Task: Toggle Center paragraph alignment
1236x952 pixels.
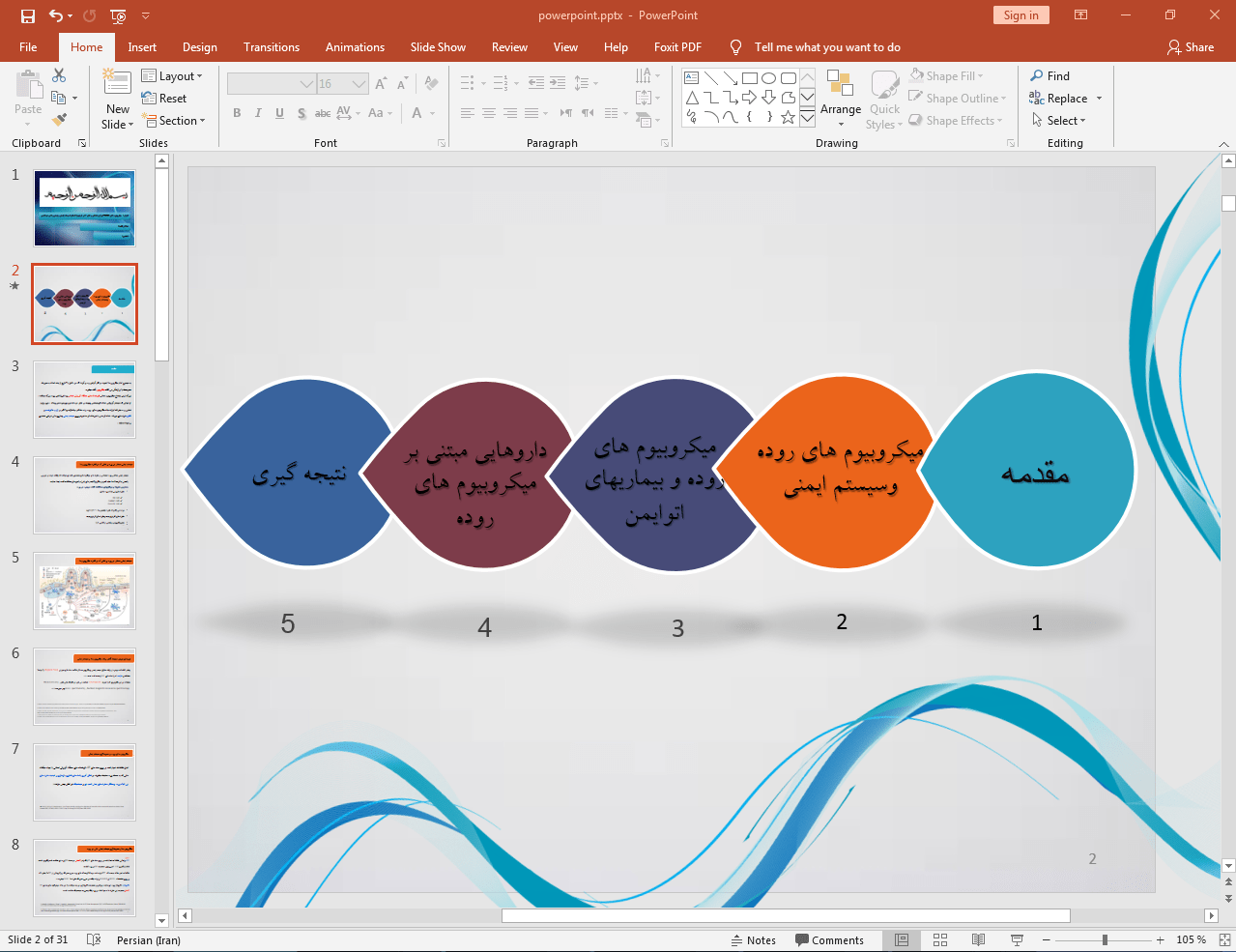Action: click(489, 113)
